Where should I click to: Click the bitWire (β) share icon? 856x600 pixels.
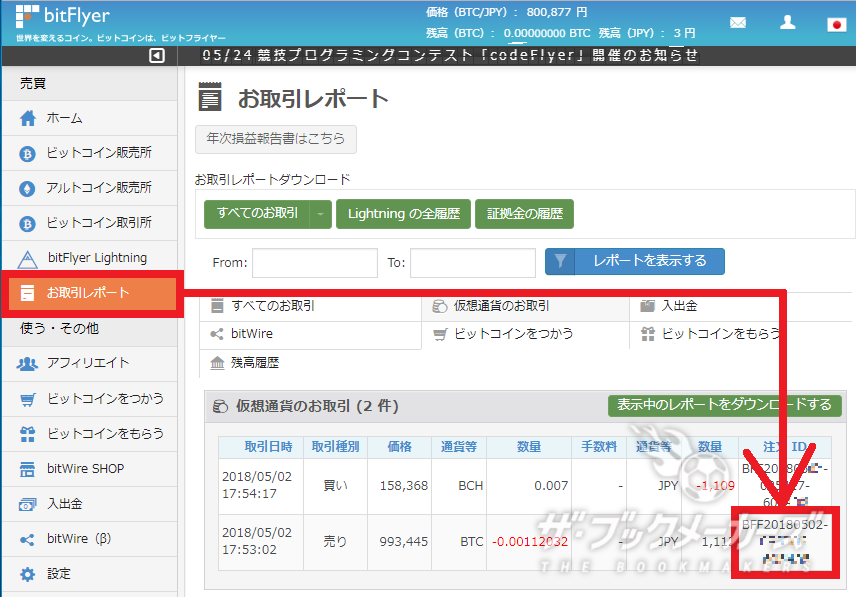(x=27, y=539)
